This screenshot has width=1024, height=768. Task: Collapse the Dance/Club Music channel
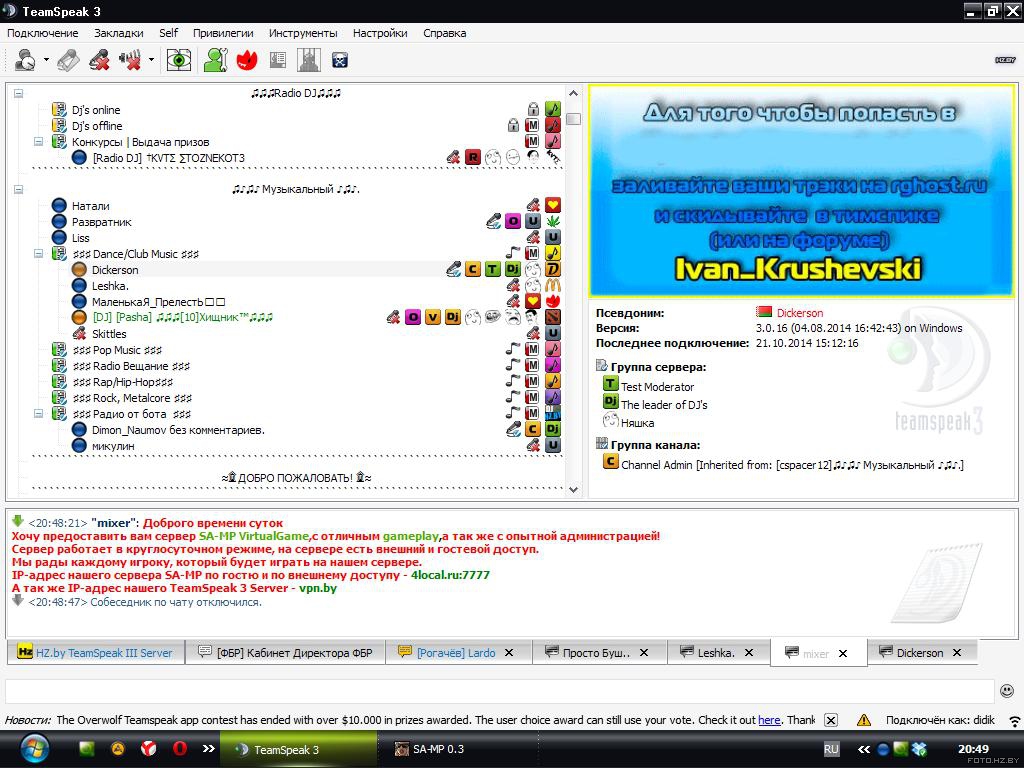39,253
